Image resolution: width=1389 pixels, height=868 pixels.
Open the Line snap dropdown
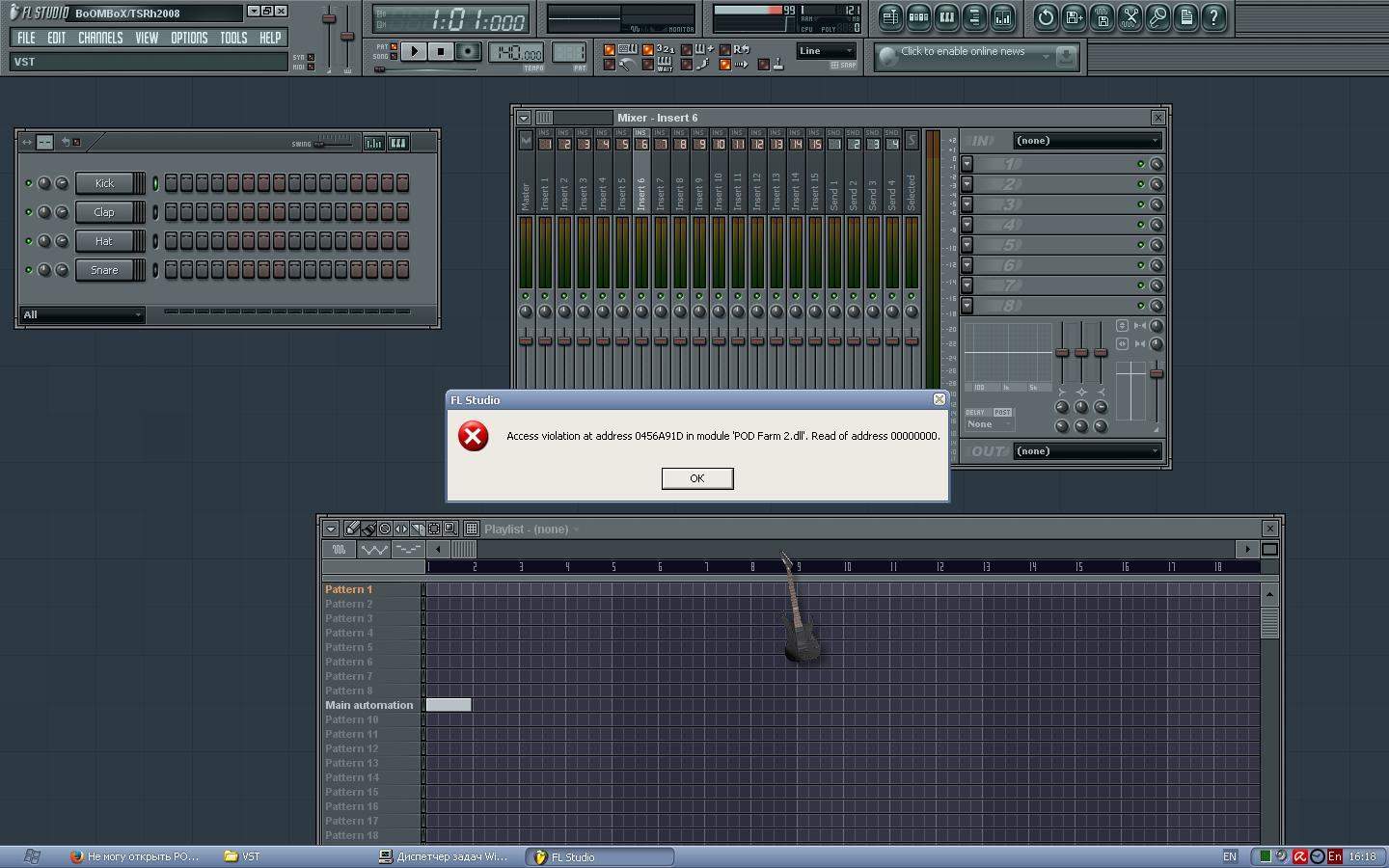click(x=827, y=51)
